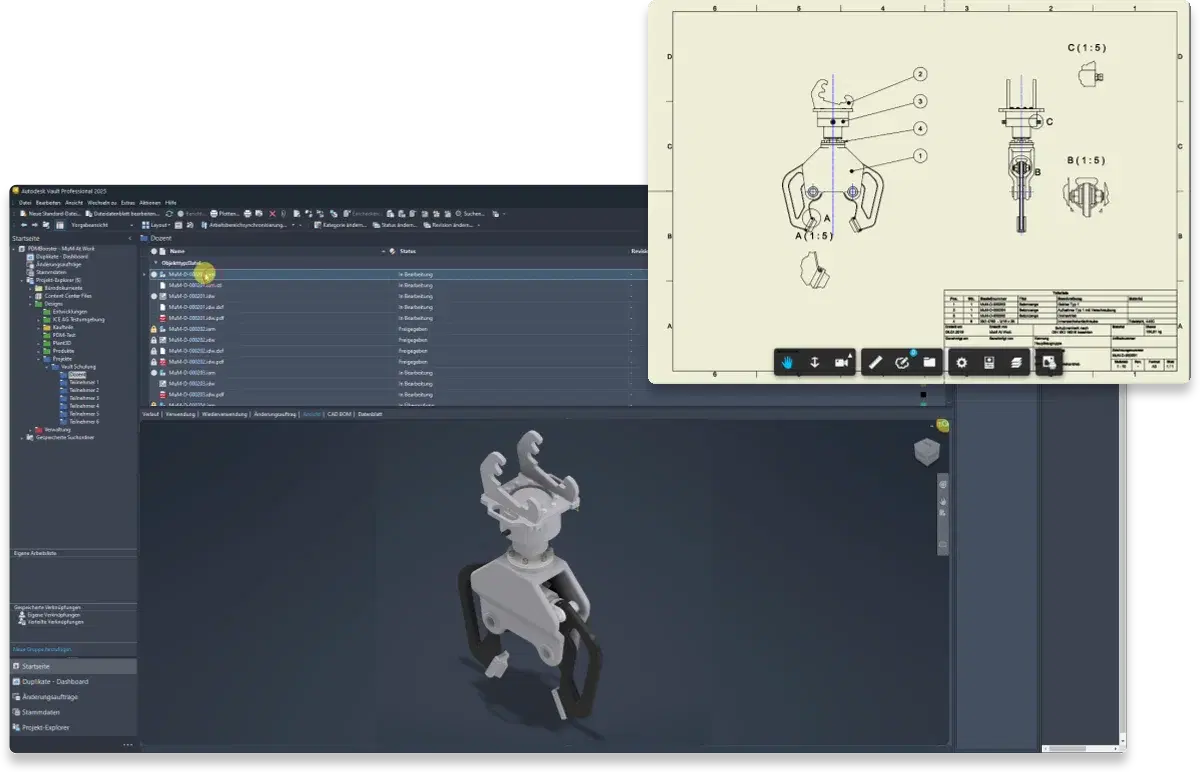
Task: Click the refresh icon in Vault toolbar
Action: [169, 213]
